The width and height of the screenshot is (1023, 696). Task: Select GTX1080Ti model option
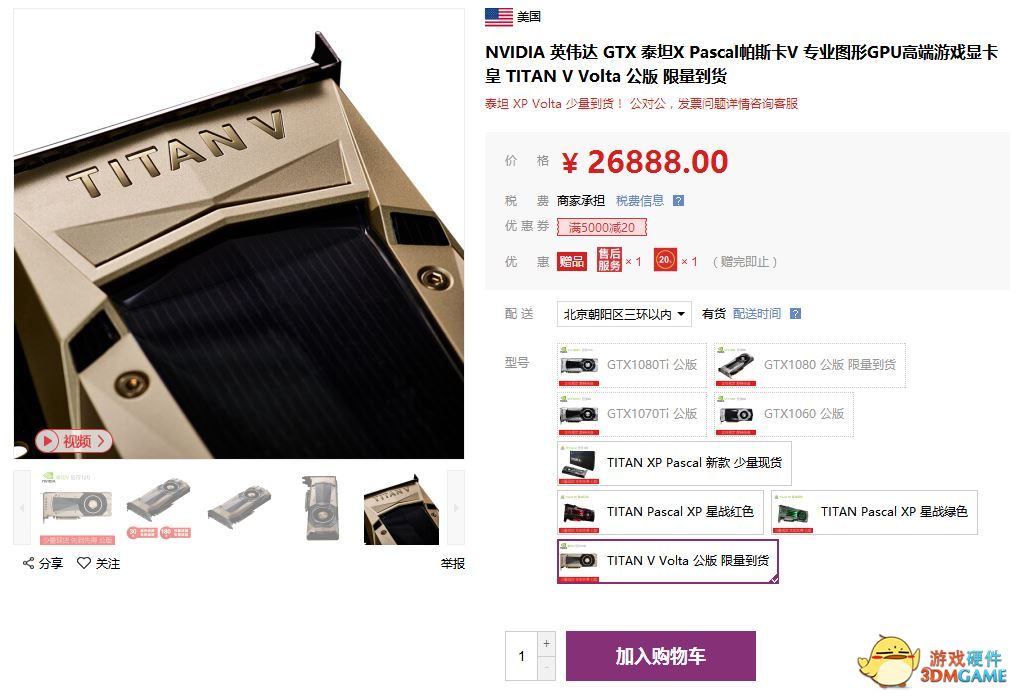[632, 365]
